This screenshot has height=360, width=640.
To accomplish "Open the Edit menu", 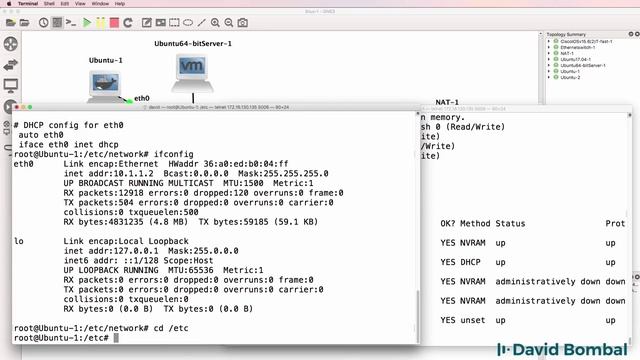I will 64,4.
